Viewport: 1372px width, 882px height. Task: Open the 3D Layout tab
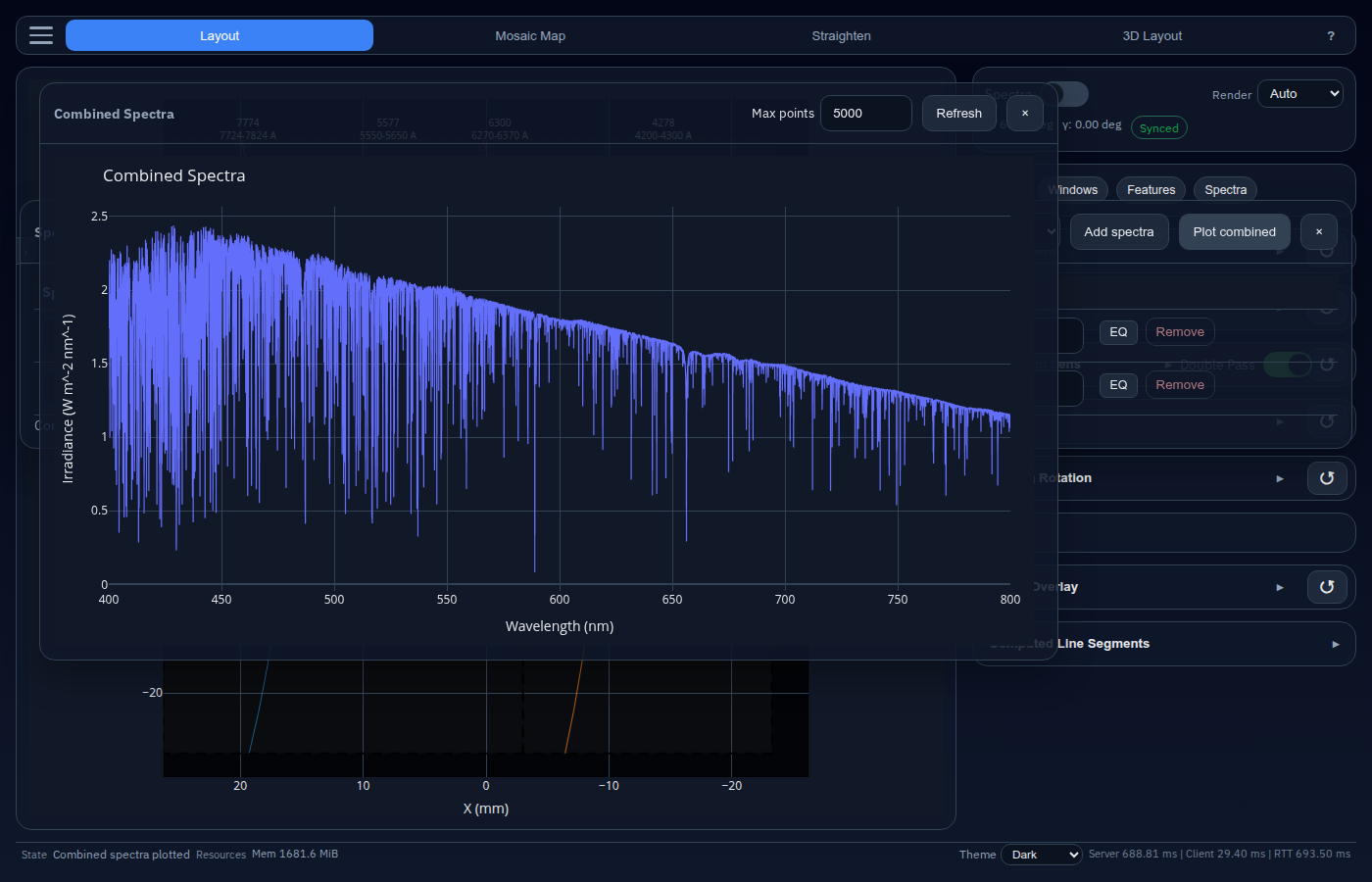[x=1152, y=35]
